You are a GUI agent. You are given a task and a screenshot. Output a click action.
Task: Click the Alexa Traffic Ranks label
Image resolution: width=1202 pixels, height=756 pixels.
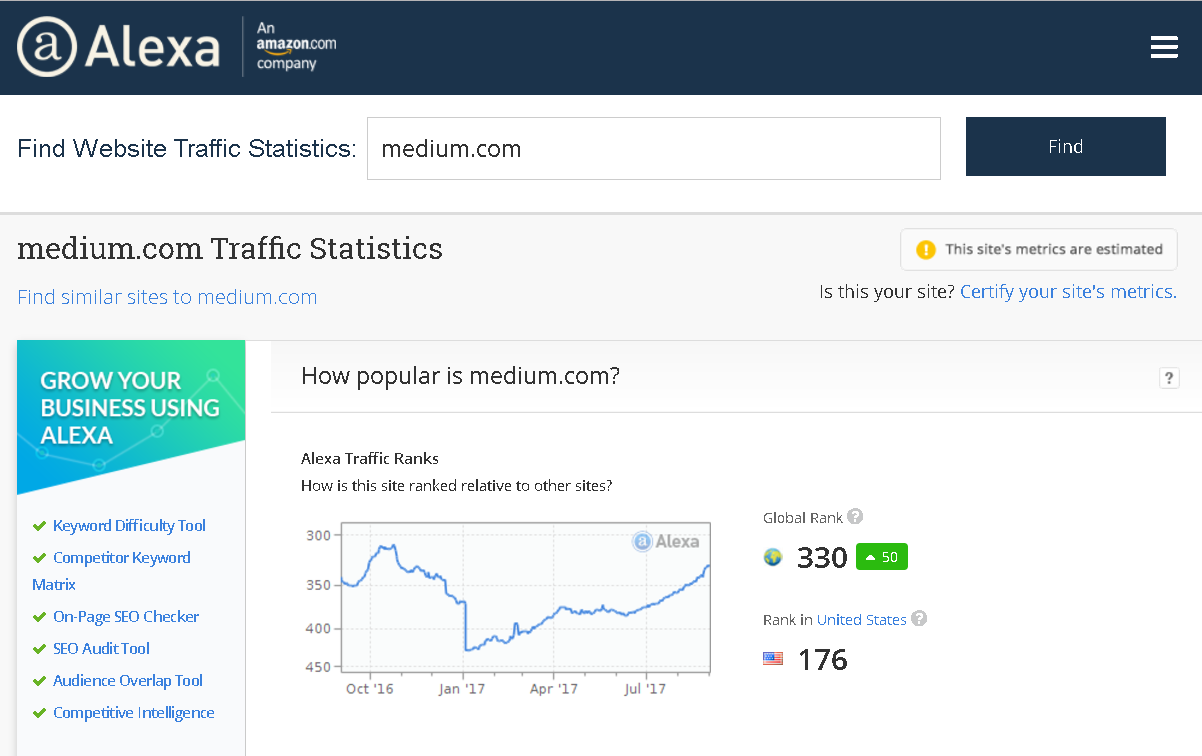(x=370, y=459)
